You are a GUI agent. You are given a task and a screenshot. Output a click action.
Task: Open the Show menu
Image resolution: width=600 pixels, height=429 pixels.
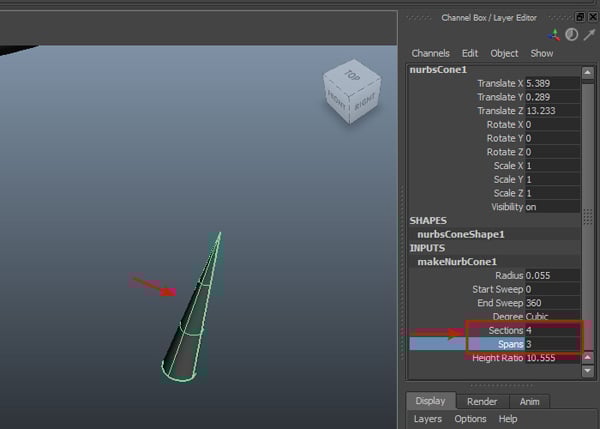(541, 53)
